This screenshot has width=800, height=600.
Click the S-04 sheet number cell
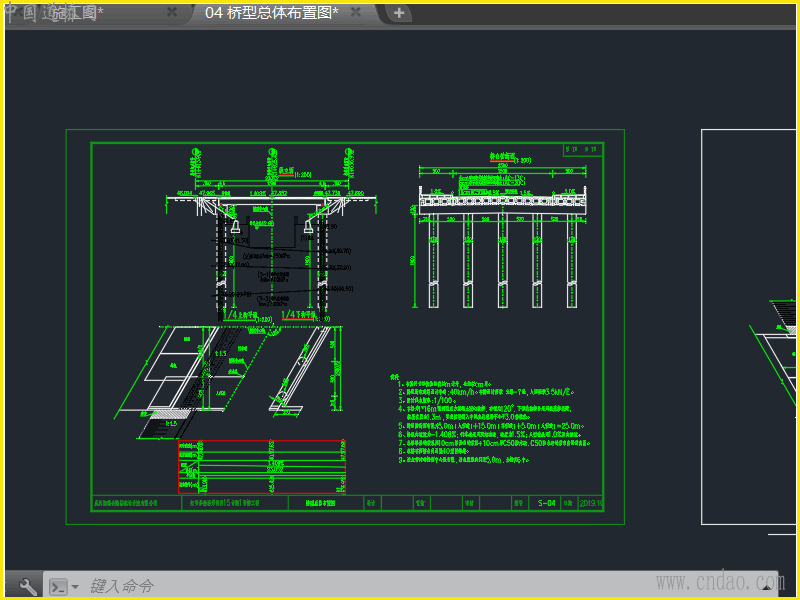pos(546,503)
